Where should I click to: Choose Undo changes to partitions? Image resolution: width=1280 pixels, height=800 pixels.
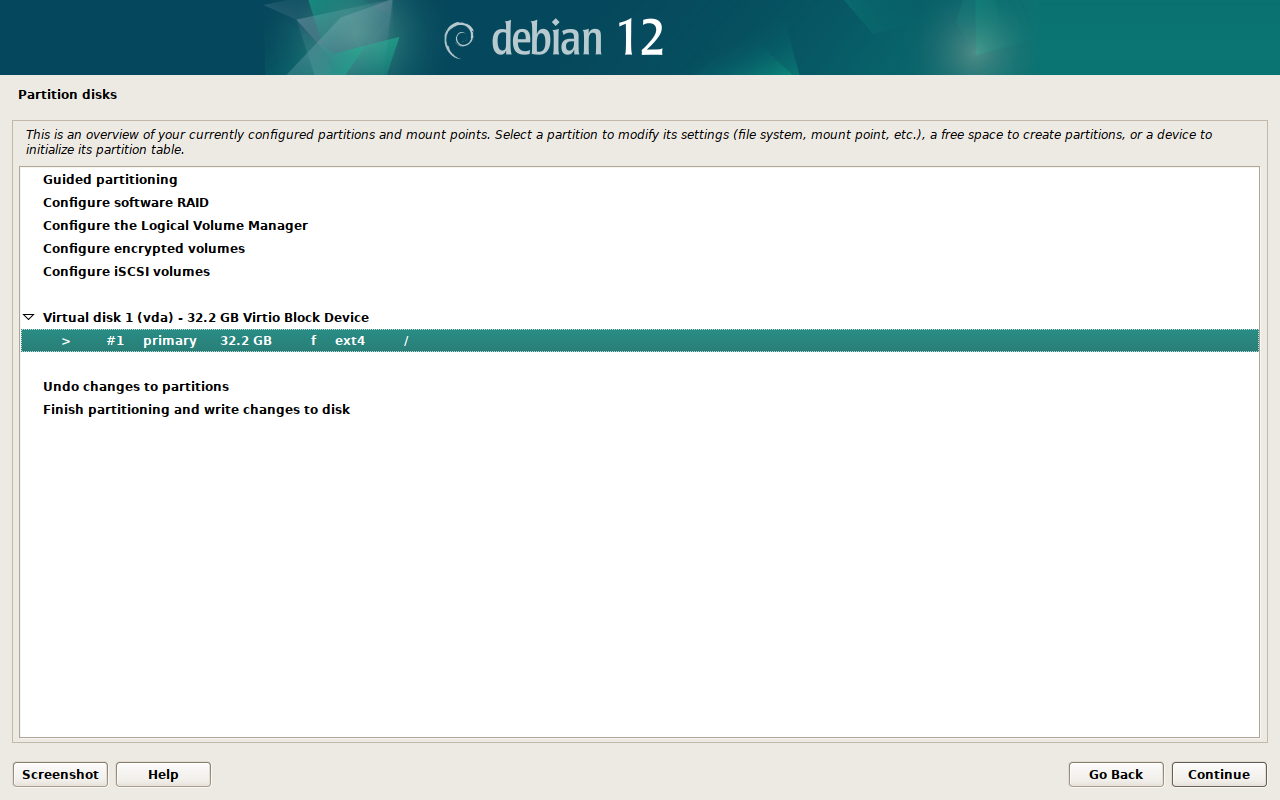(x=136, y=387)
